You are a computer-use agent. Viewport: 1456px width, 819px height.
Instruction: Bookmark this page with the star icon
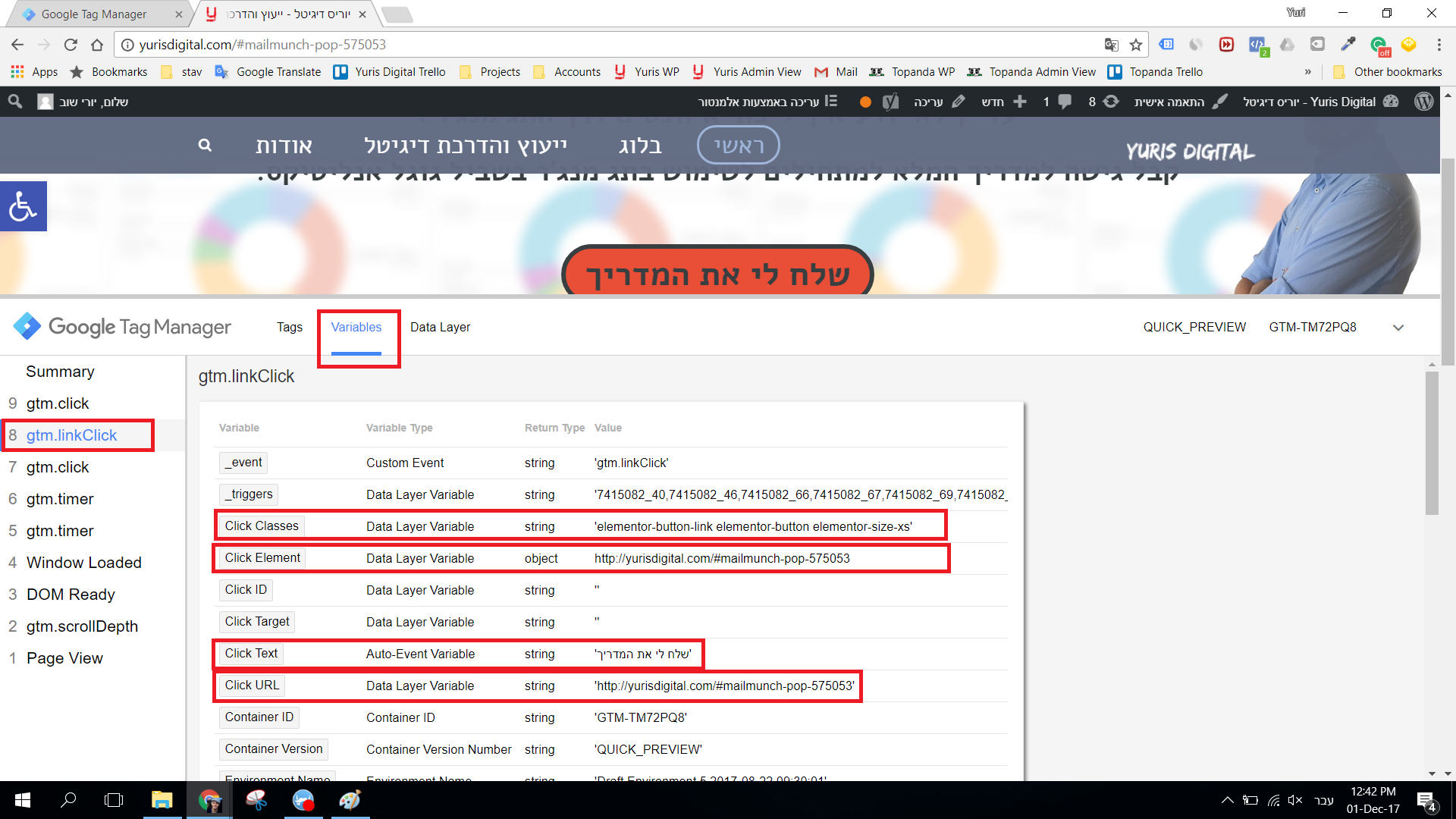[x=1135, y=45]
